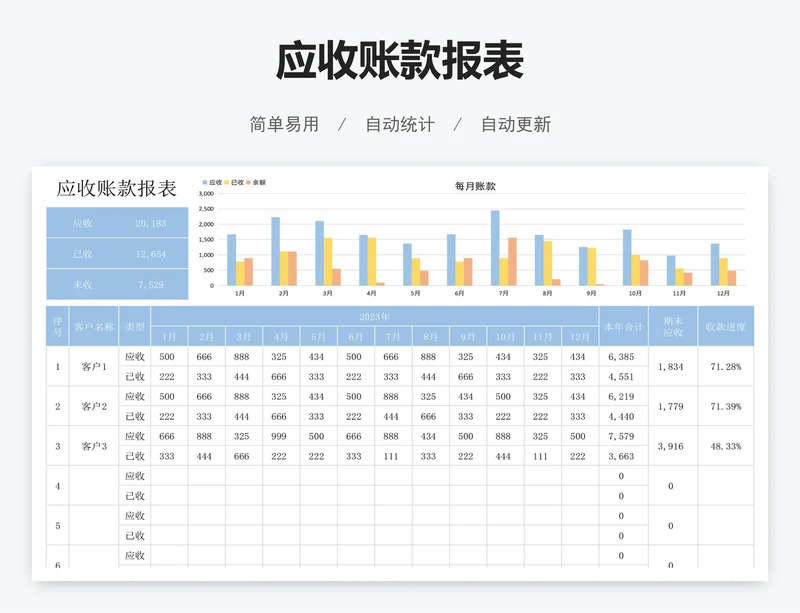This screenshot has height=613, width=800.
Task: Select 客户2 received total 4,440
Action: (623, 416)
